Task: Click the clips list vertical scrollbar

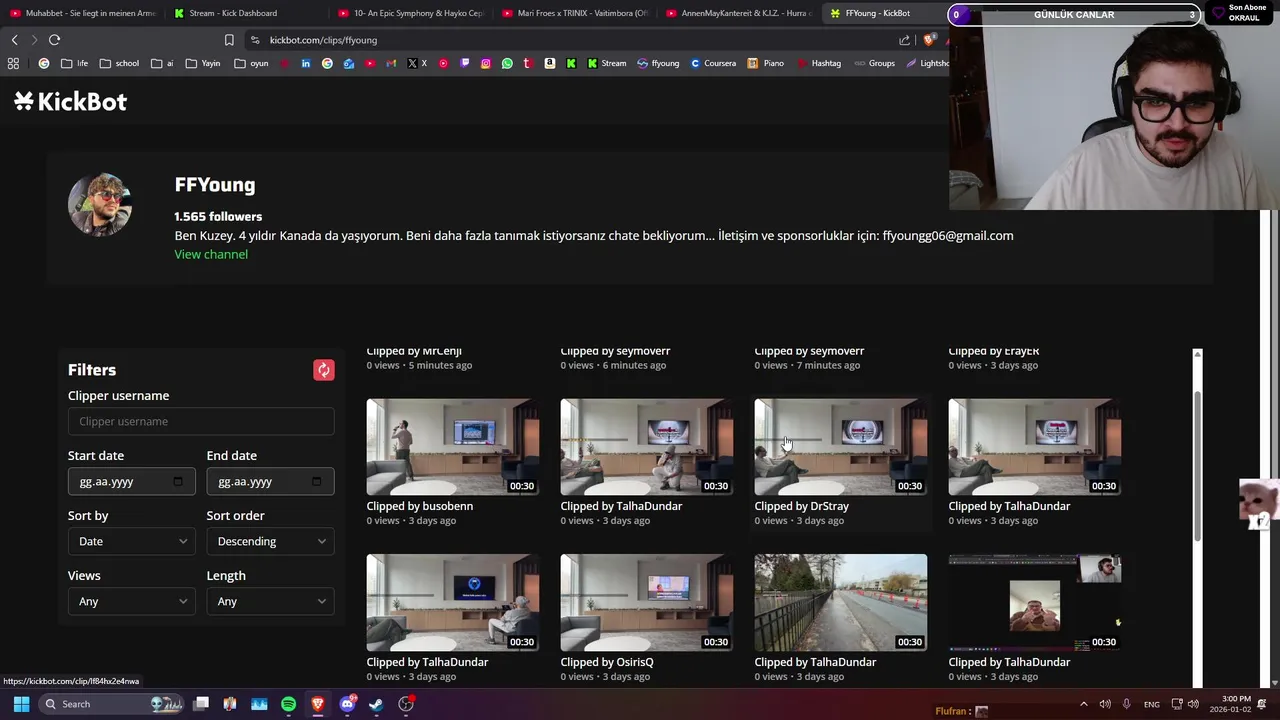Action: (x=1197, y=467)
